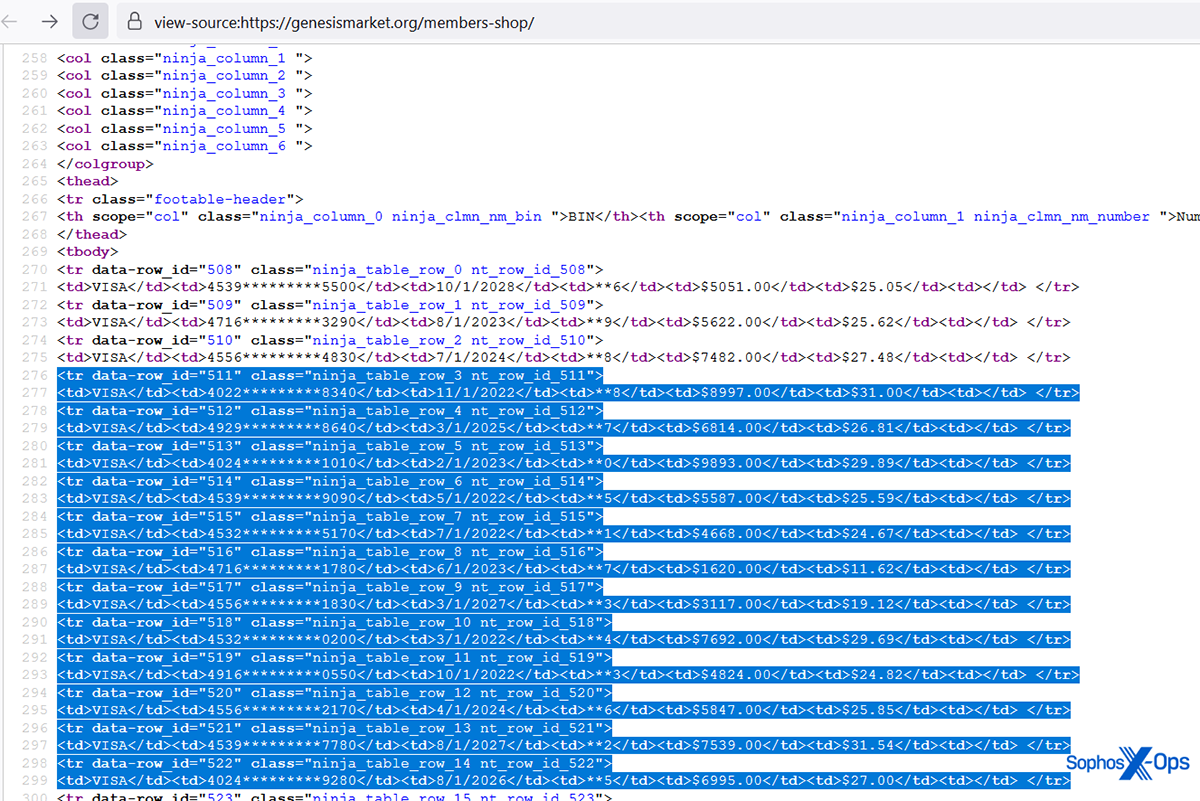Click the ninja_column_1 class value

(225, 58)
